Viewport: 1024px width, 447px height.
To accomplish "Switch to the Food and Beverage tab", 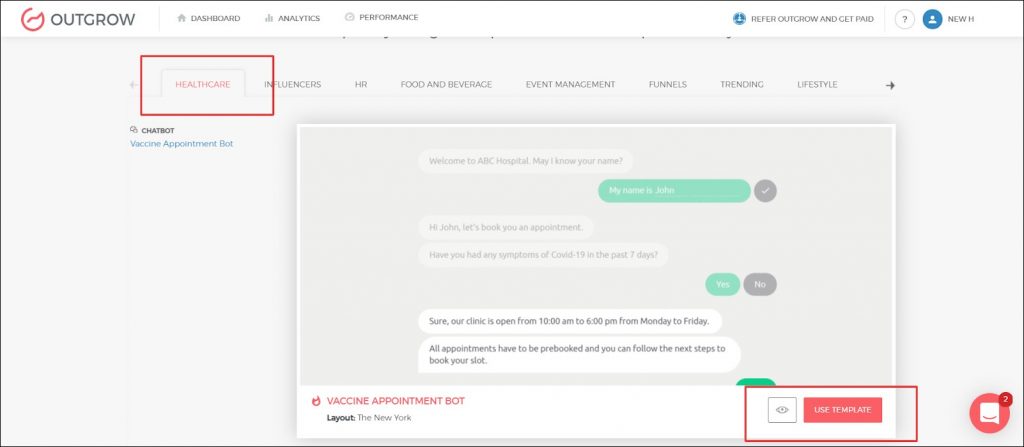I will click(446, 85).
